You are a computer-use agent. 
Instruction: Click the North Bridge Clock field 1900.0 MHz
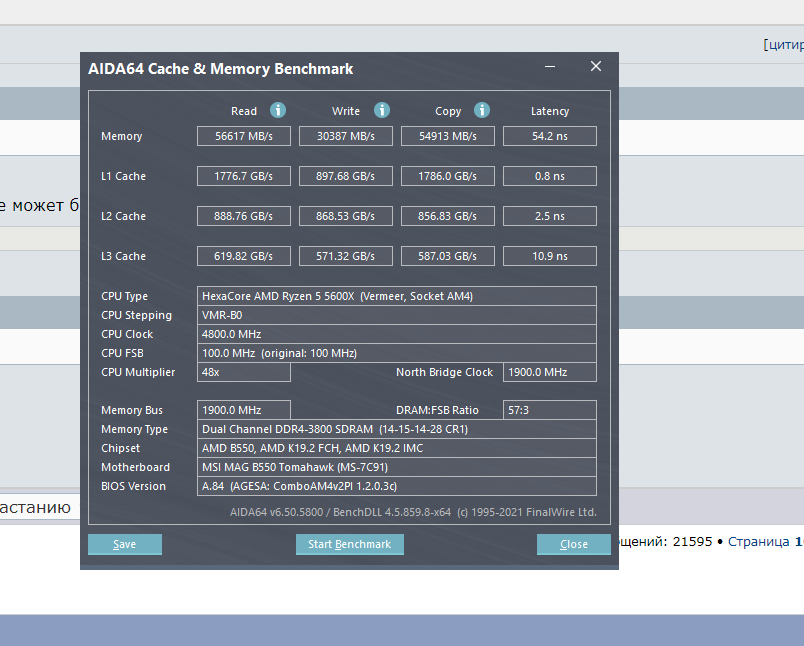coord(550,372)
